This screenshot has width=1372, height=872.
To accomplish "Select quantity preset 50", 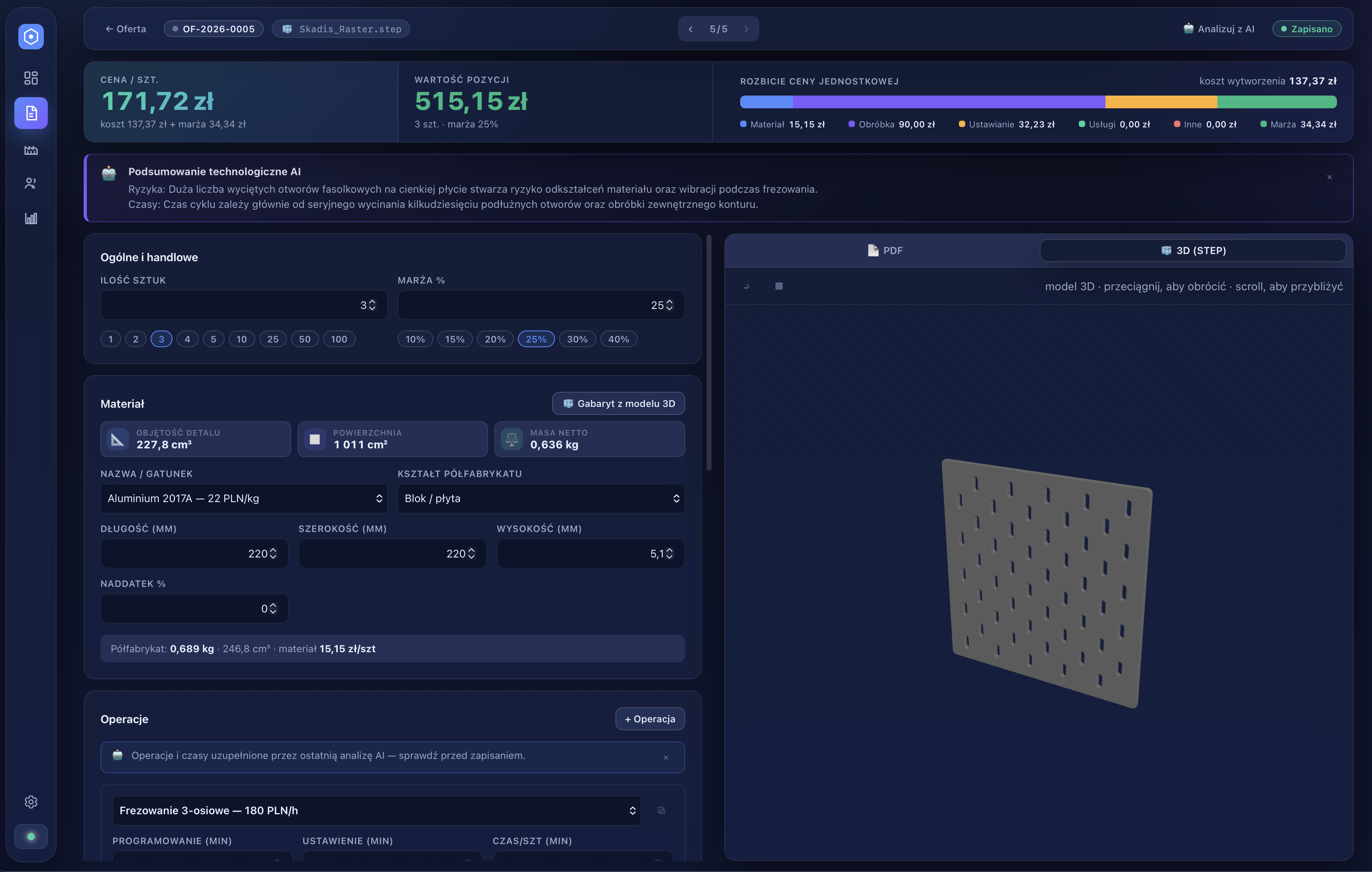I will [x=305, y=339].
